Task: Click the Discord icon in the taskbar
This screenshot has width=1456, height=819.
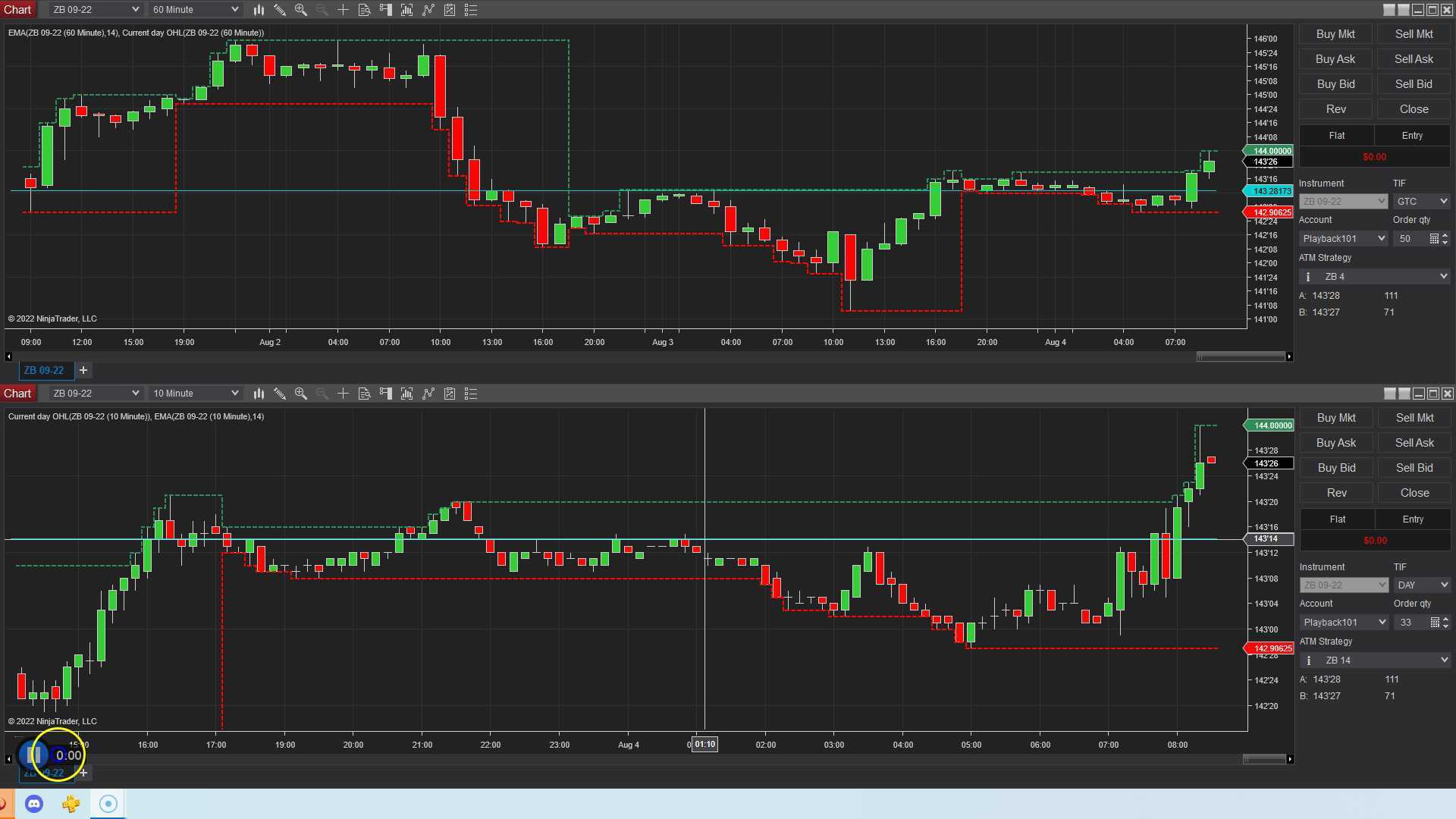Action: [34, 803]
